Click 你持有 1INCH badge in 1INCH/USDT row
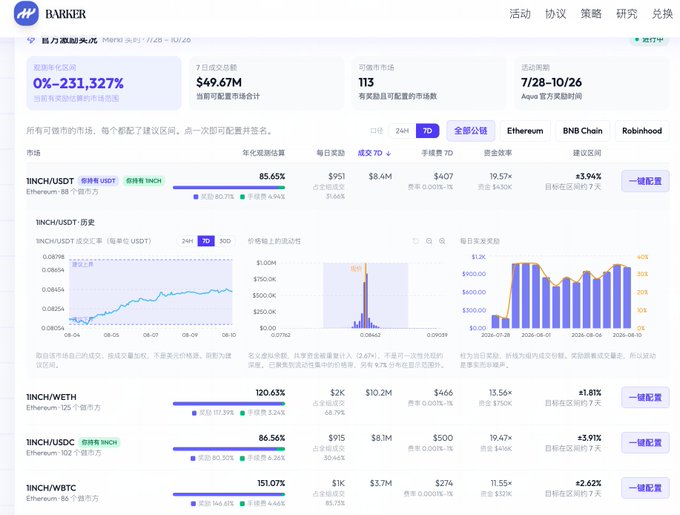Screen dimensions: 680x515 [x=144, y=181]
